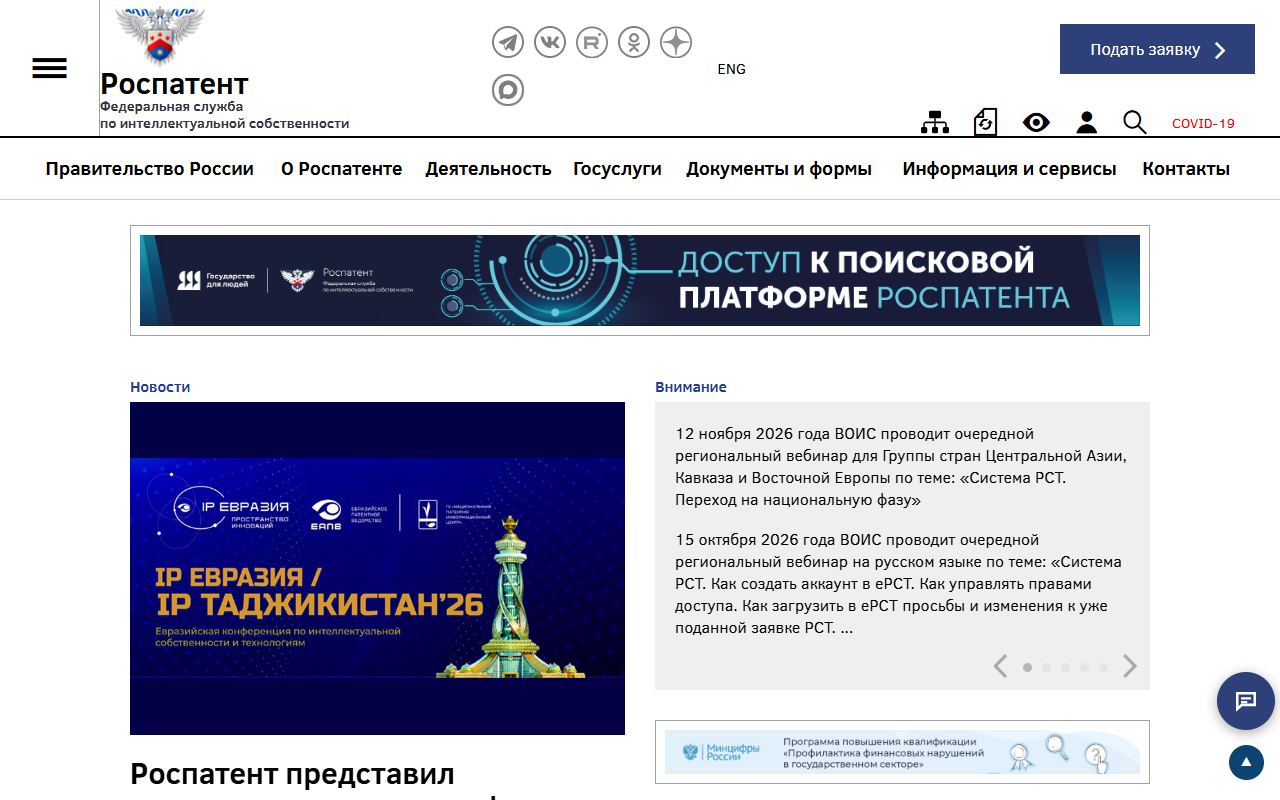Open Контакты menu item
This screenshot has height=800, width=1280.
click(1186, 169)
